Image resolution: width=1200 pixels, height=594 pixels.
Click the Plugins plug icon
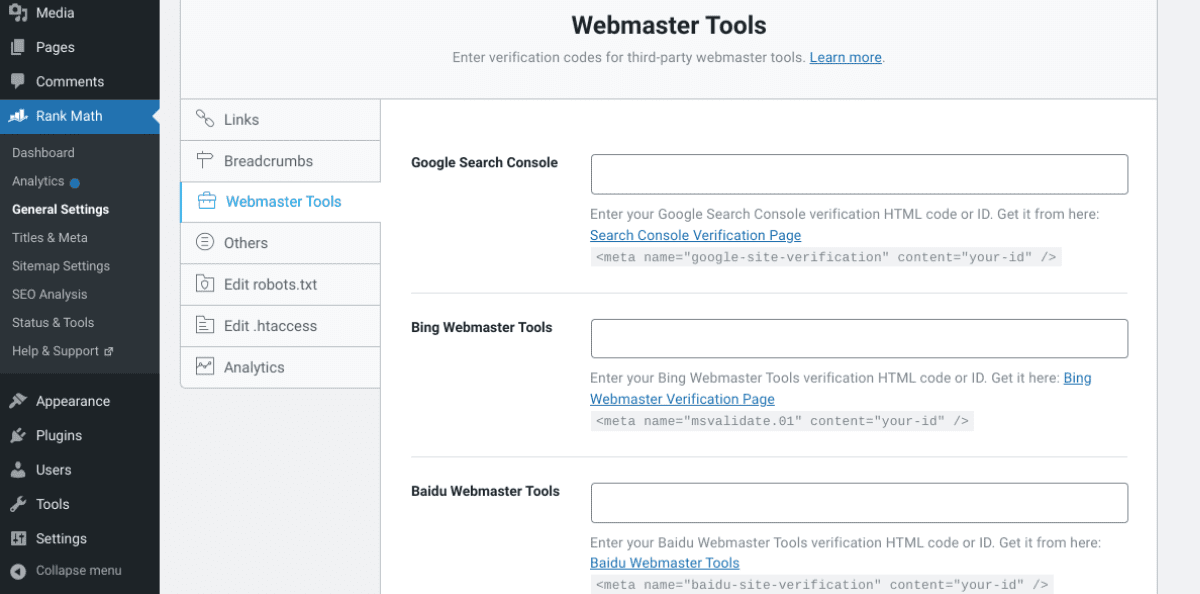[18, 435]
